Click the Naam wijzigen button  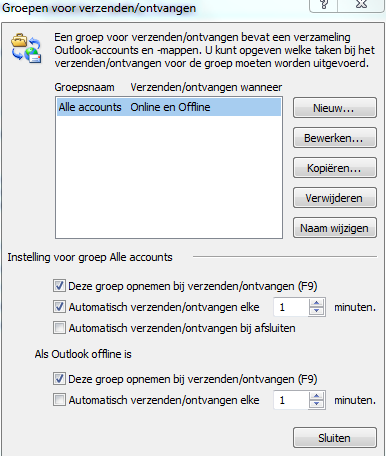pos(335,228)
